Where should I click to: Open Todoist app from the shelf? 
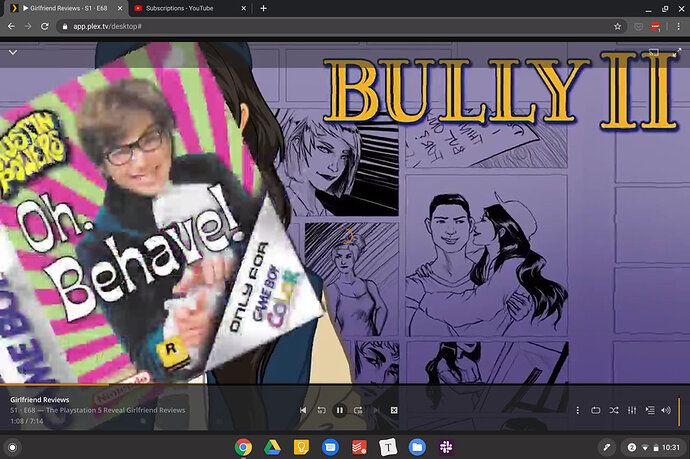pos(359,448)
